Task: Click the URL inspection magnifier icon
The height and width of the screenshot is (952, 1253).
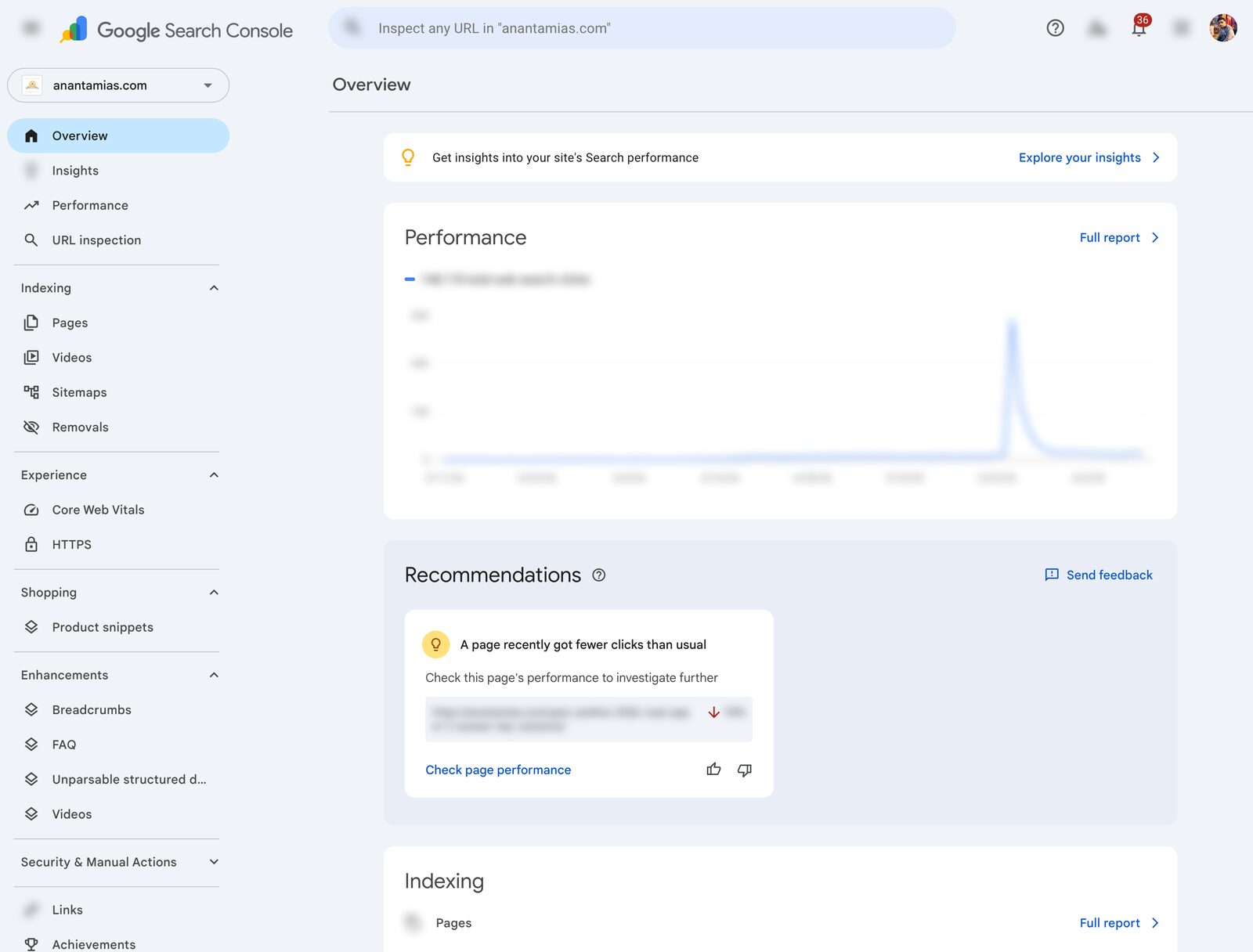Action: [x=31, y=240]
